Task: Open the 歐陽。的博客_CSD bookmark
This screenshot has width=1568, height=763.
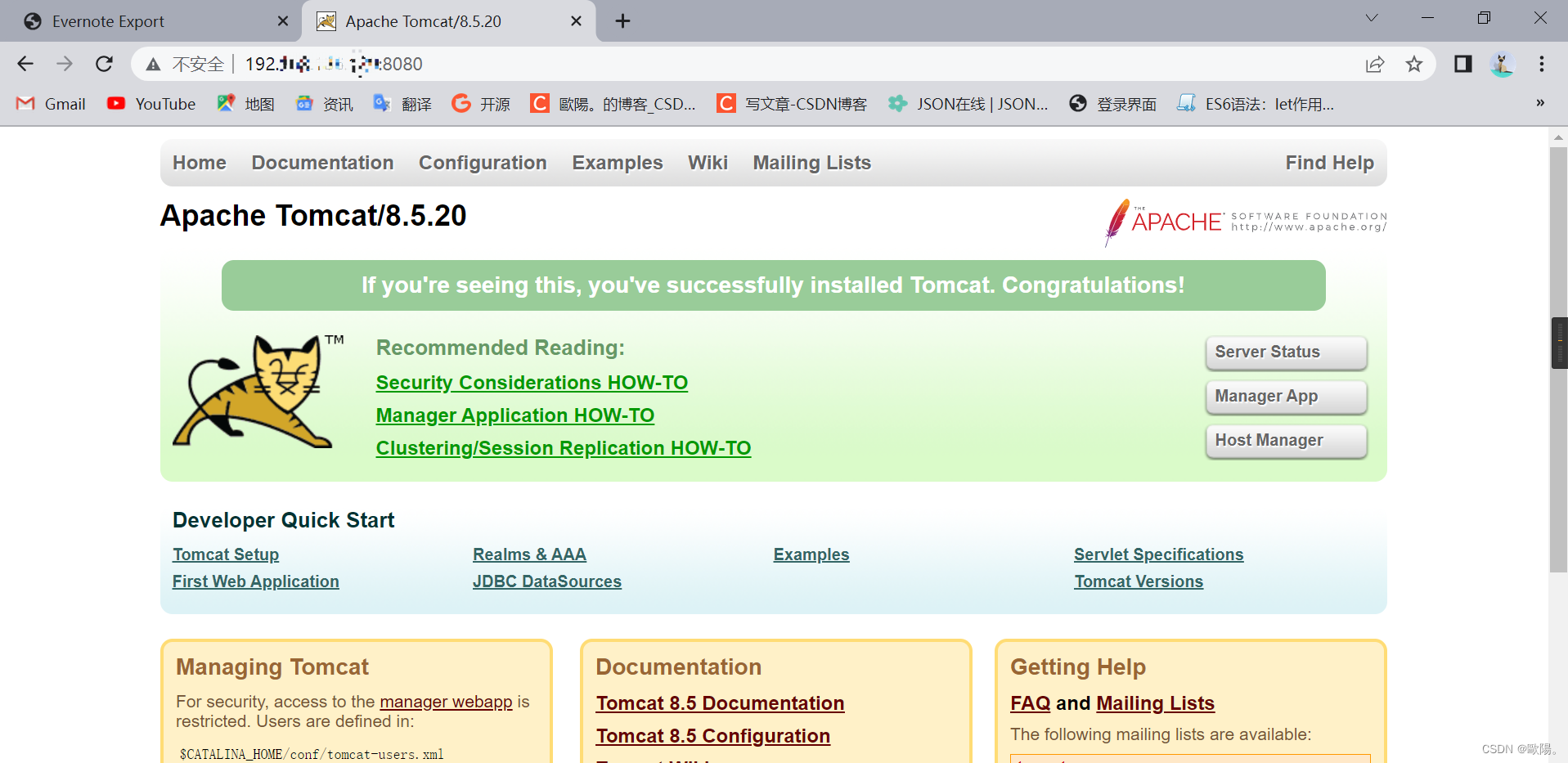Action: pyautogui.click(x=613, y=104)
